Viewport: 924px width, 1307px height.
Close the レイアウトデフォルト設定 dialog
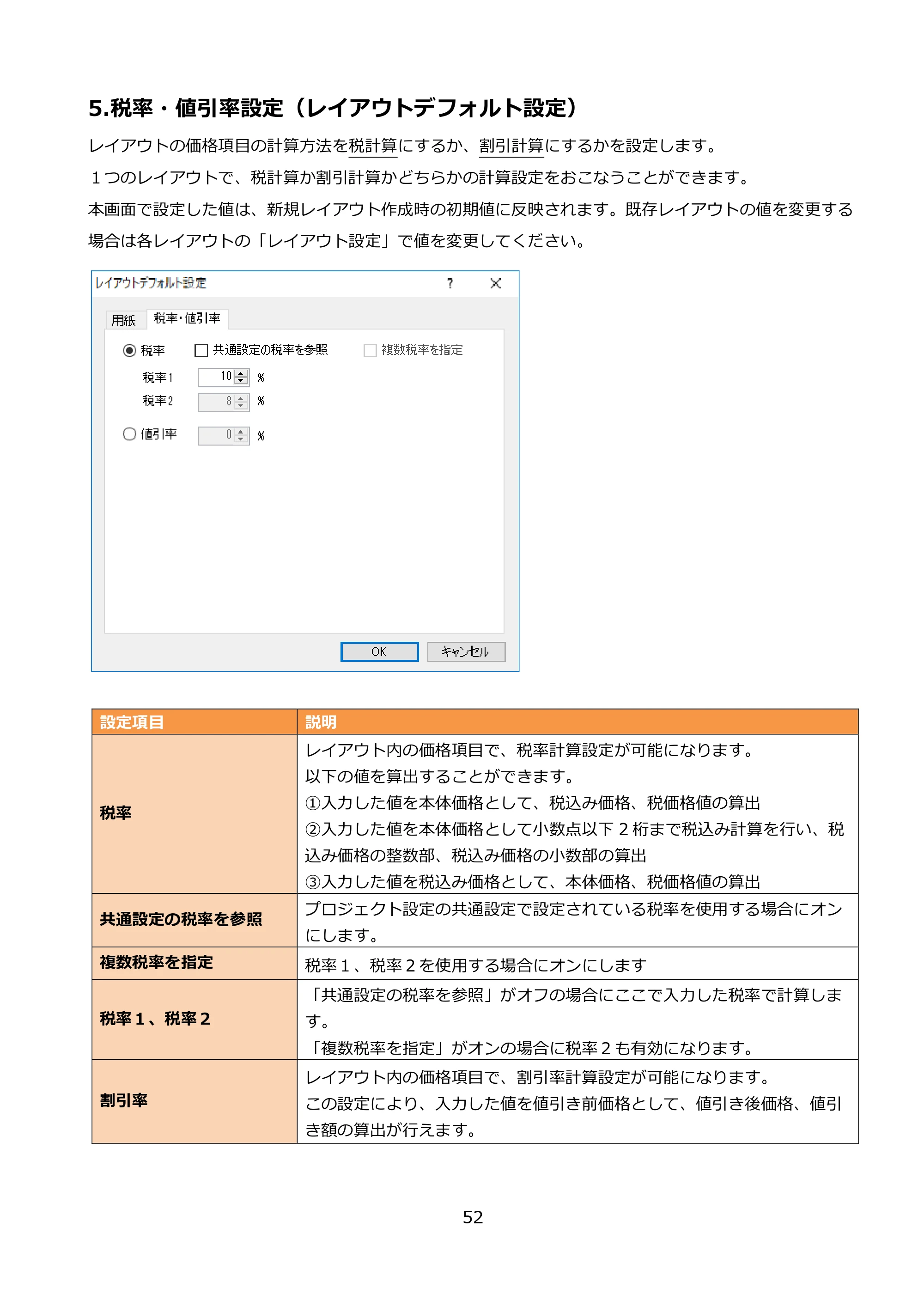[x=496, y=283]
